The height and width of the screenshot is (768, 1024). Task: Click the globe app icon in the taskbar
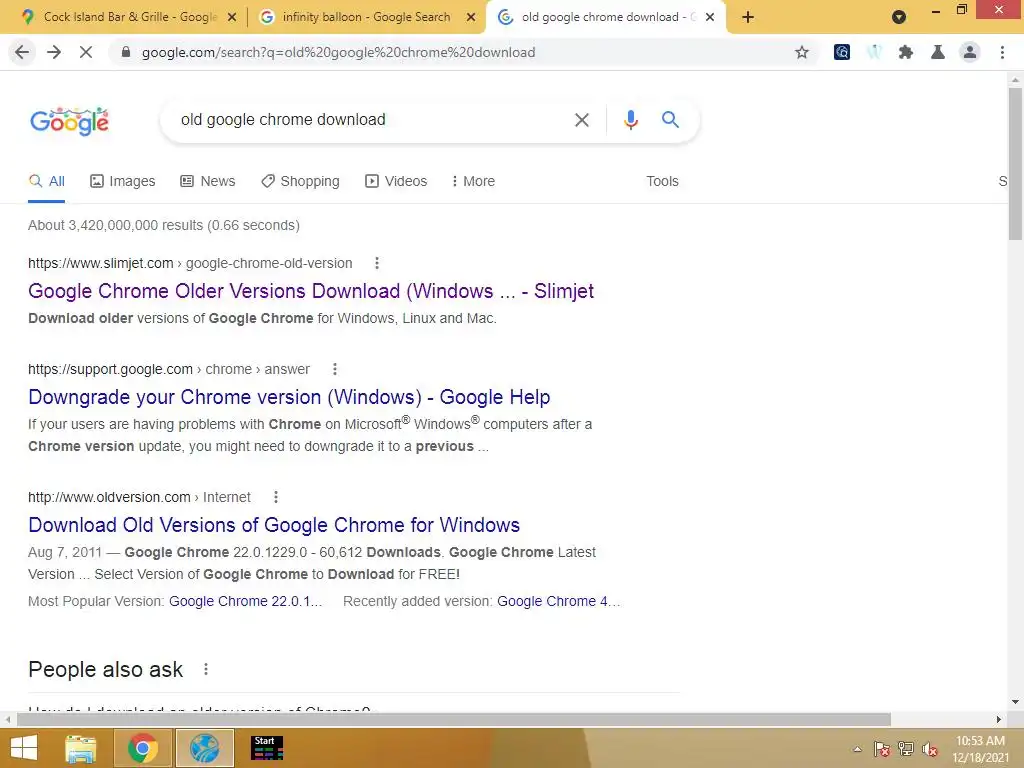pos(204,748)
